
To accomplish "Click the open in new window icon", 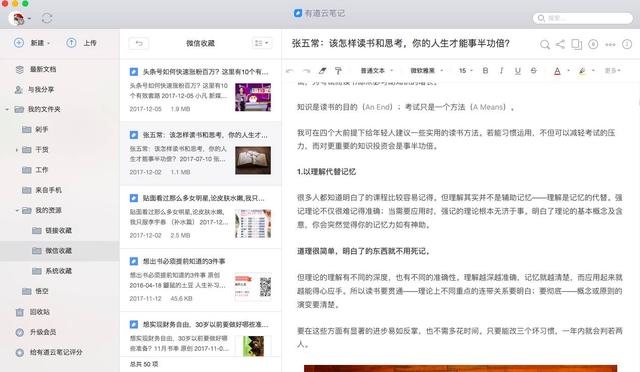I will tap(576, 44).
